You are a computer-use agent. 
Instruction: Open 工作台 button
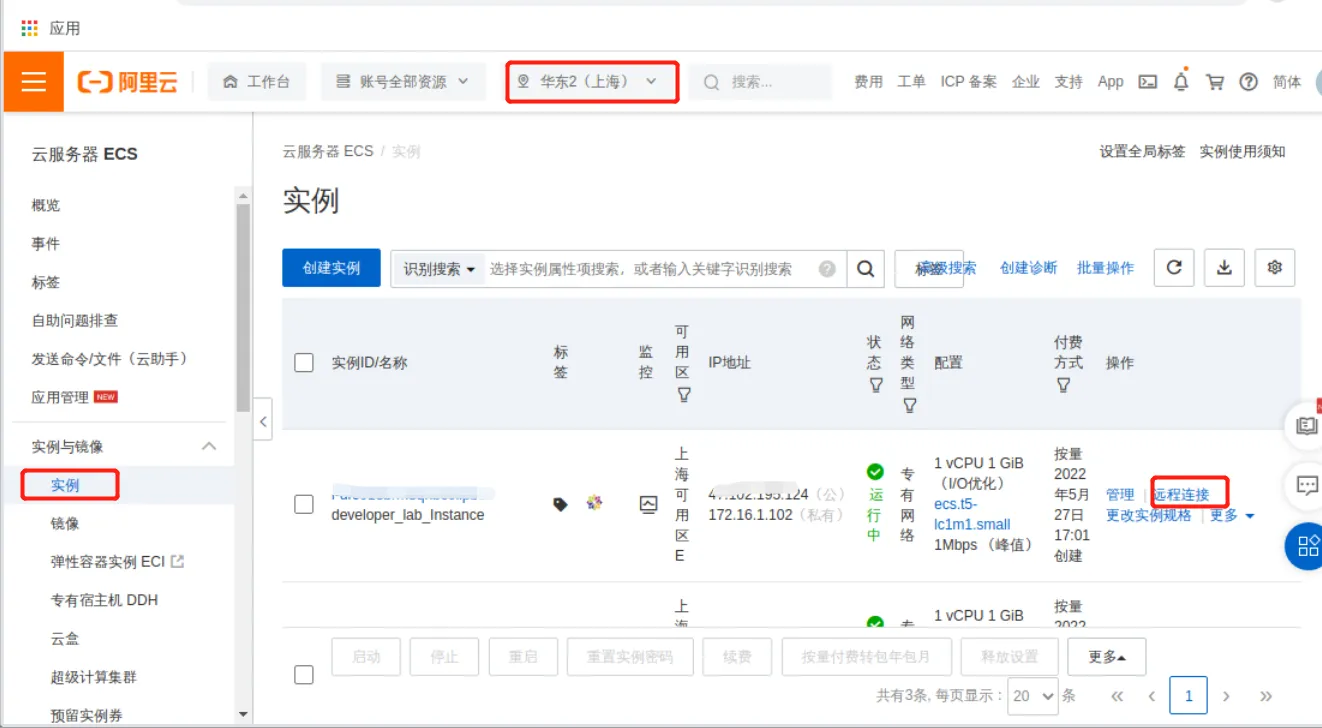[x=257, y=82]
